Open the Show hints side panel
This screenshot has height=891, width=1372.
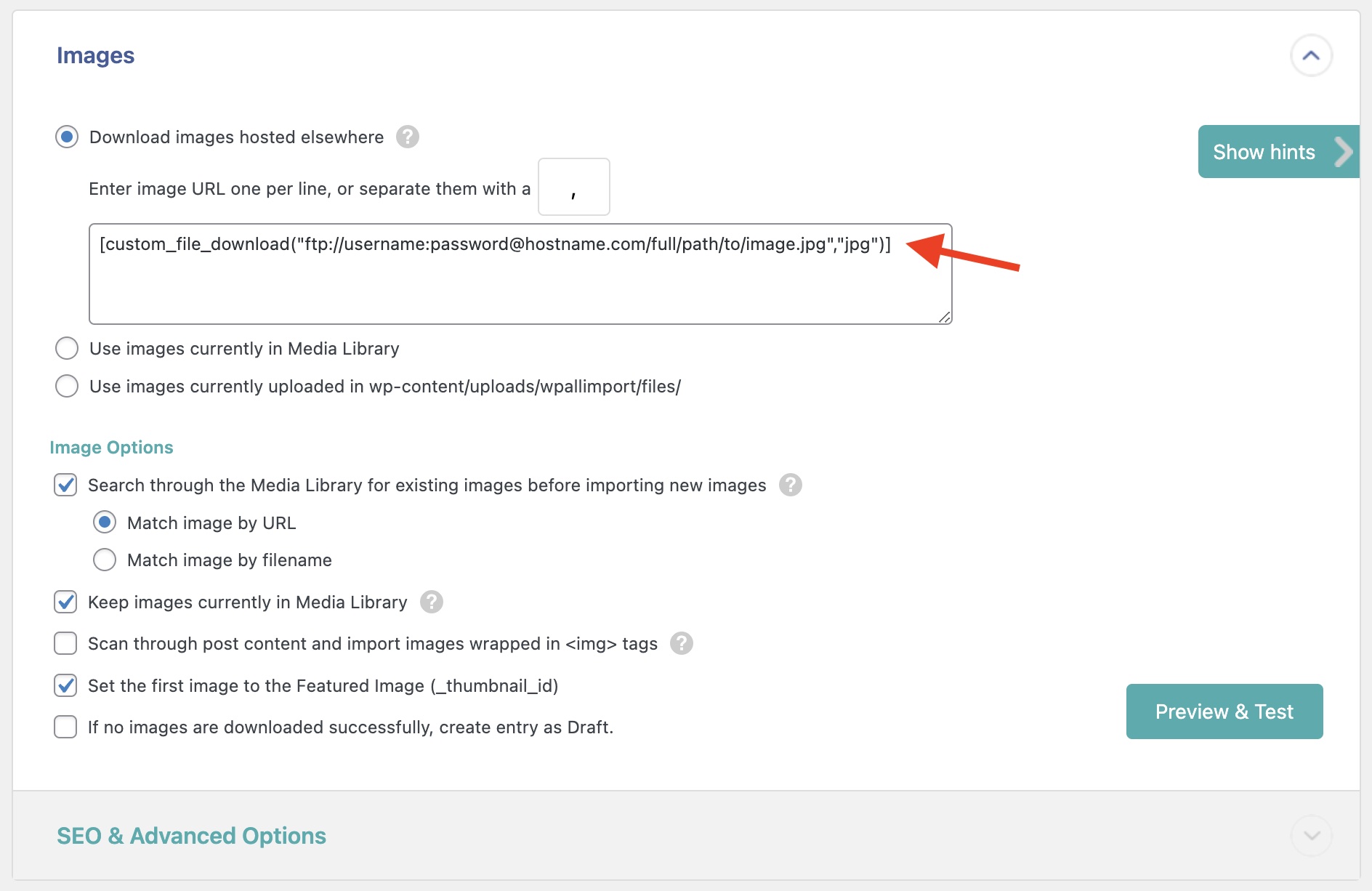tap(1278, 152)
